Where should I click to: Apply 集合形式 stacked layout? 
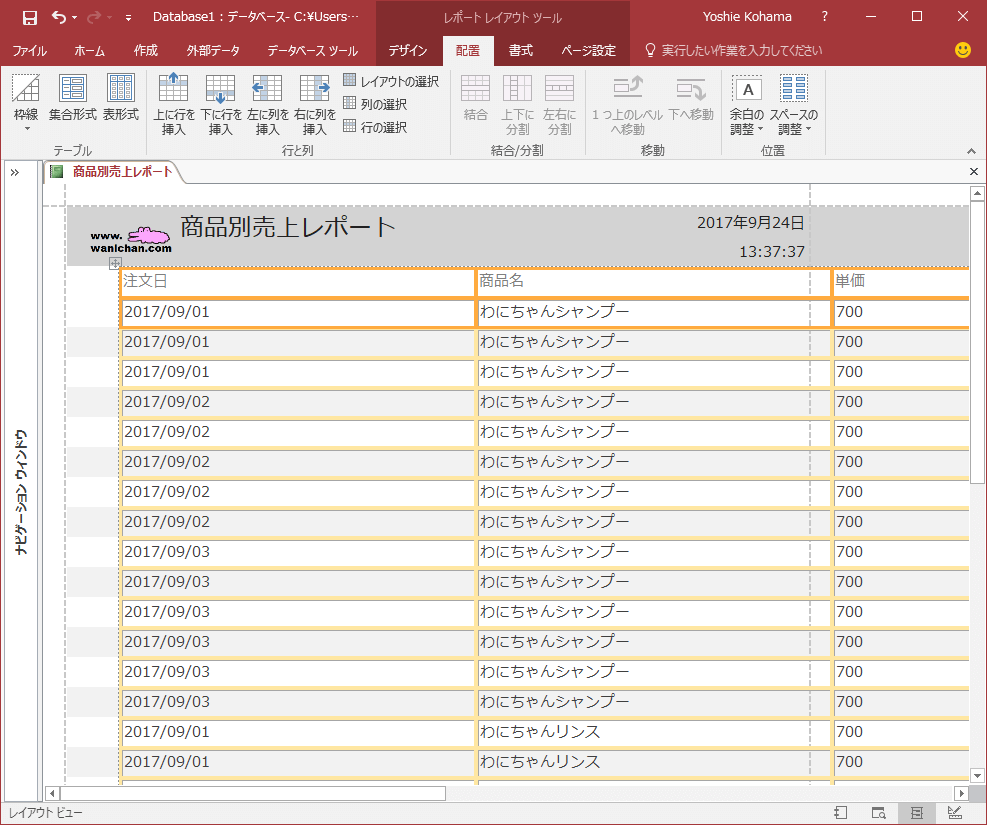[x=73, y=97]
